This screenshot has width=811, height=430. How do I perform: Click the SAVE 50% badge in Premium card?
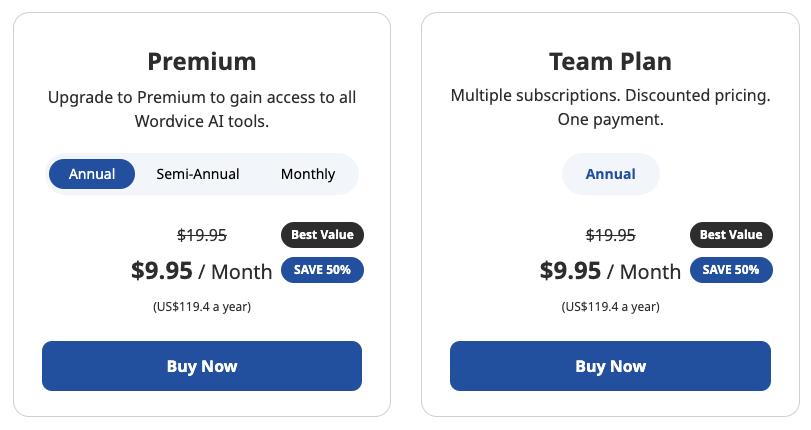[x=323, y=270]
